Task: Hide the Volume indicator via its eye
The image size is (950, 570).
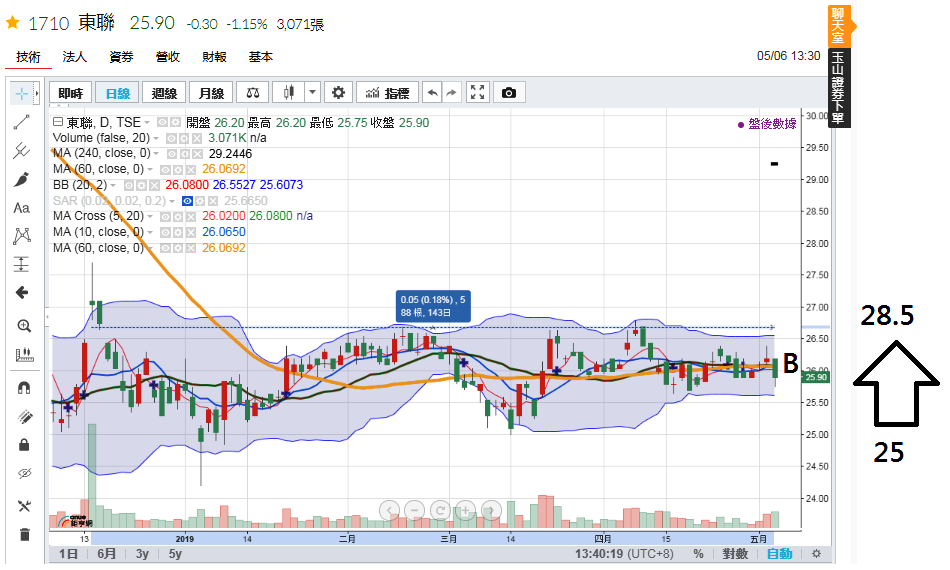Action: [x=171, y=139]
